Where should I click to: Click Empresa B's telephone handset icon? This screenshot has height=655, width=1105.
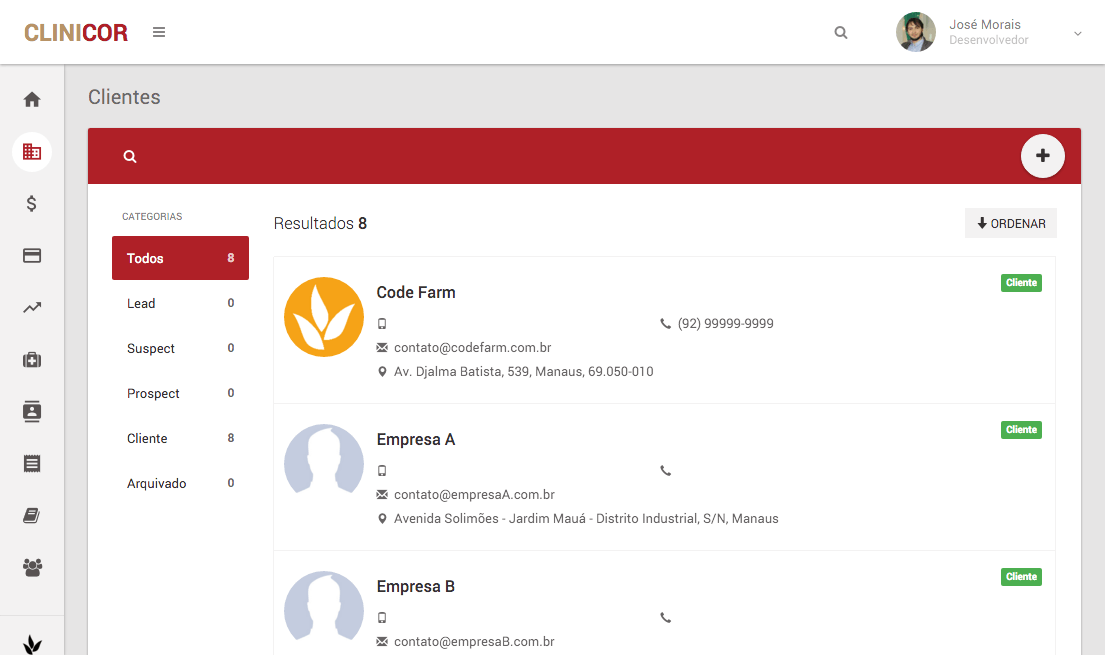click(665, 618)
